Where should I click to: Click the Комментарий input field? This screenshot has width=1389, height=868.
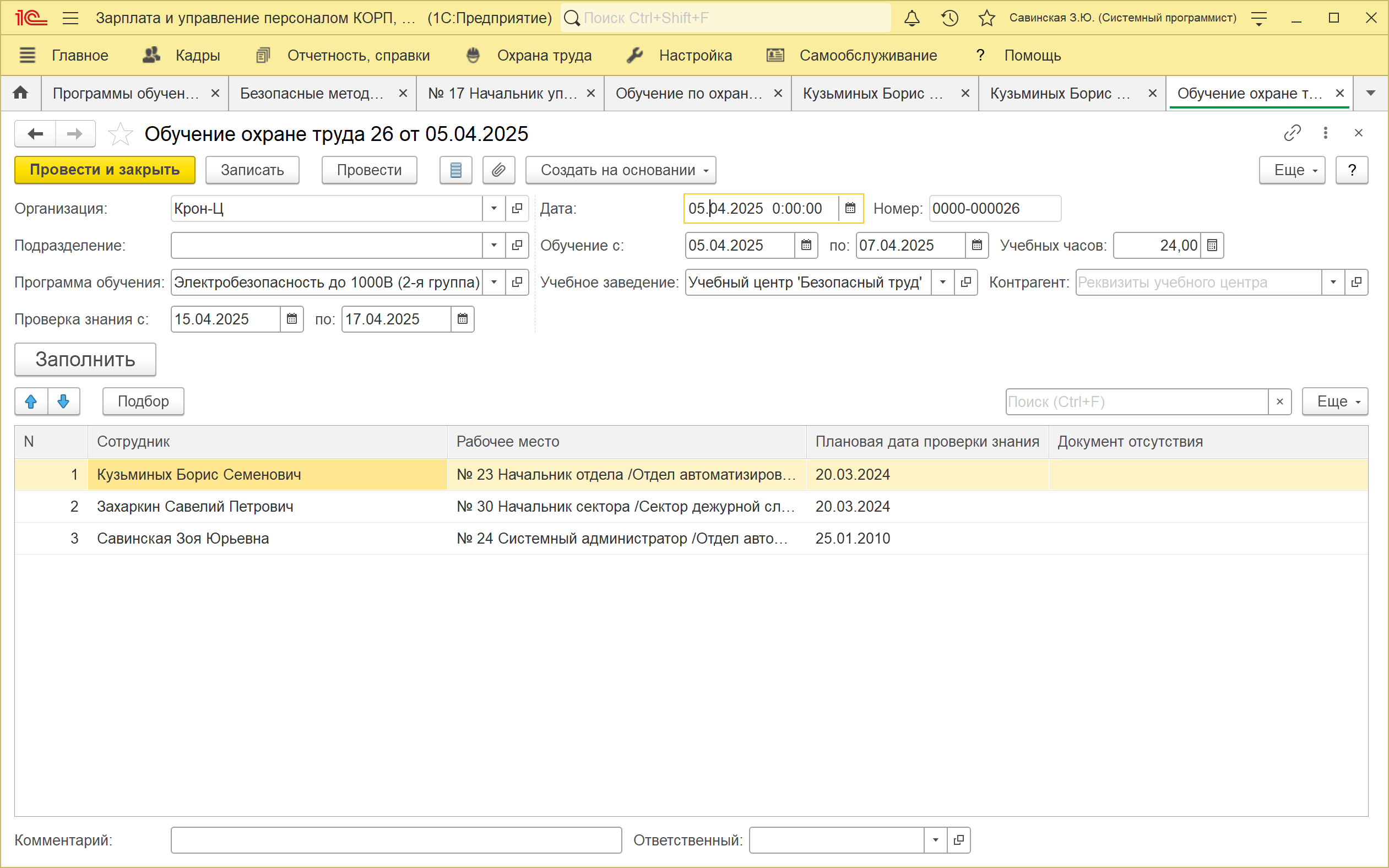pos(396,840)
